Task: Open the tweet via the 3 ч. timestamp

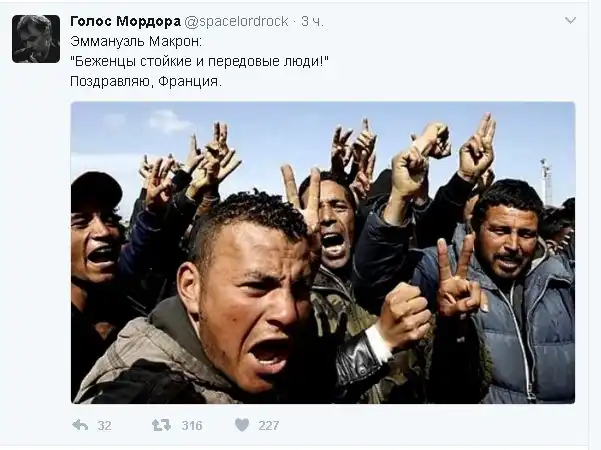Action: 312,21
